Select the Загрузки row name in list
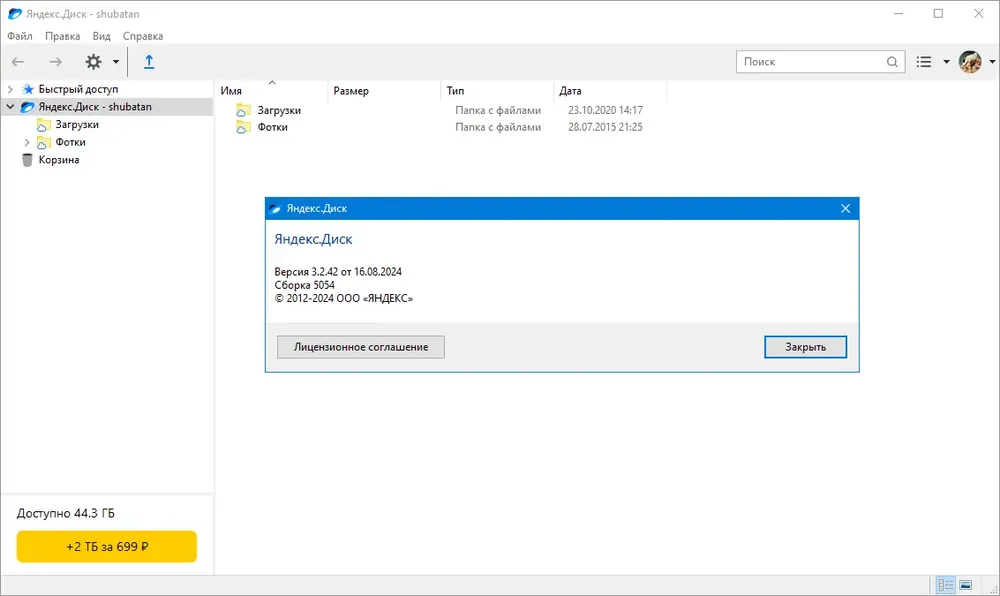The height and width of the screenshot is (596, 1000). 279,110
